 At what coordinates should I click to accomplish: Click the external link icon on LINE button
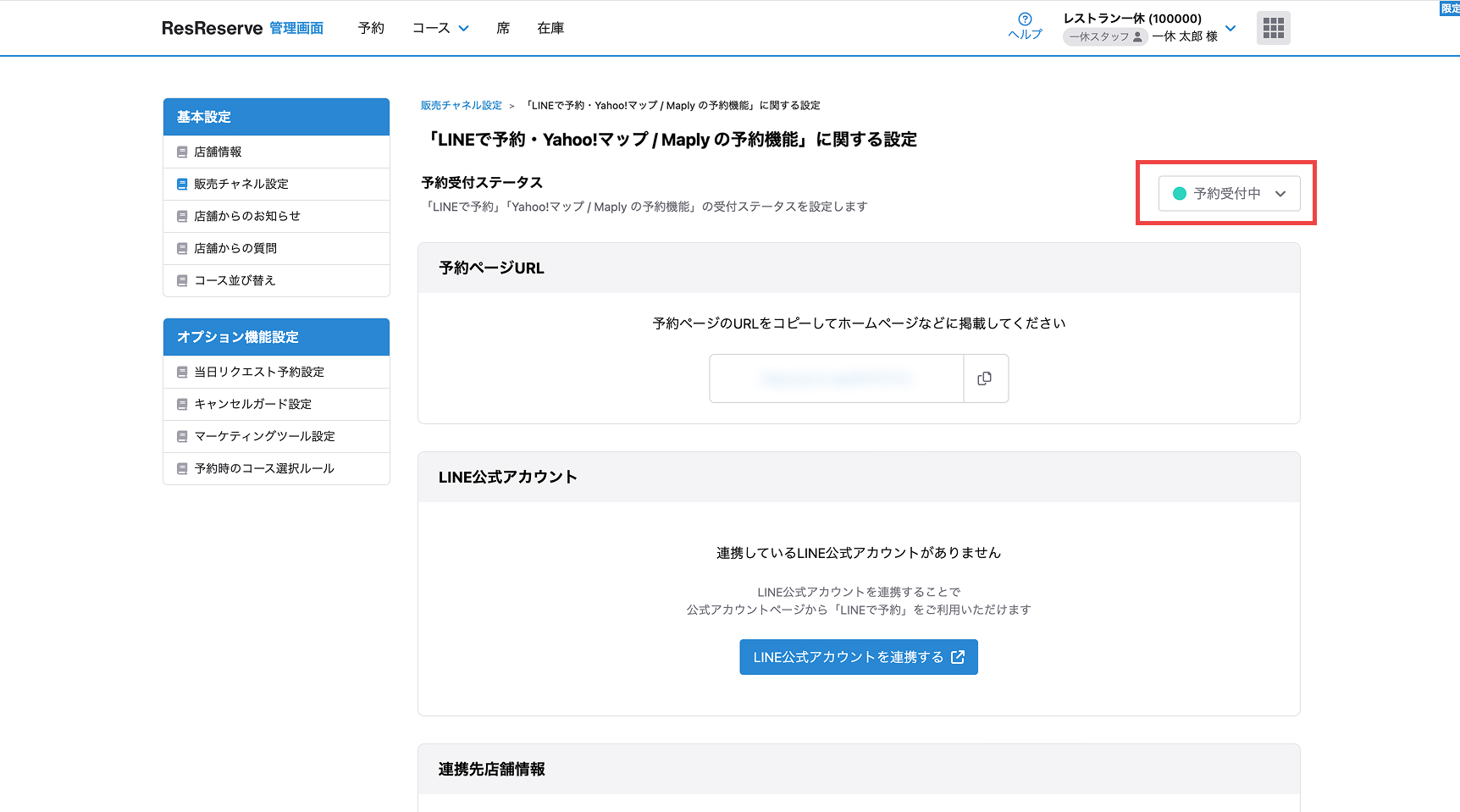tap(958, 657)
